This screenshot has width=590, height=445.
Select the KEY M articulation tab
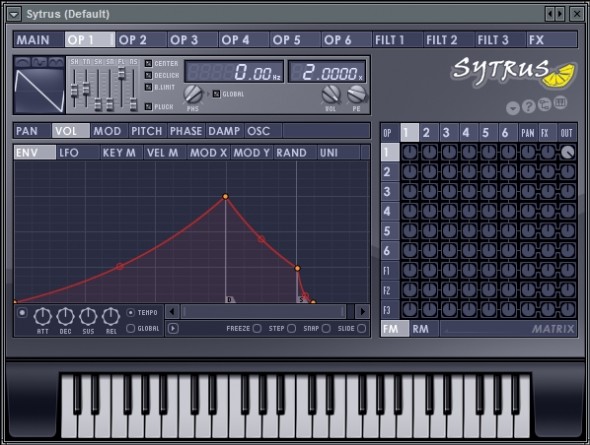122,153
